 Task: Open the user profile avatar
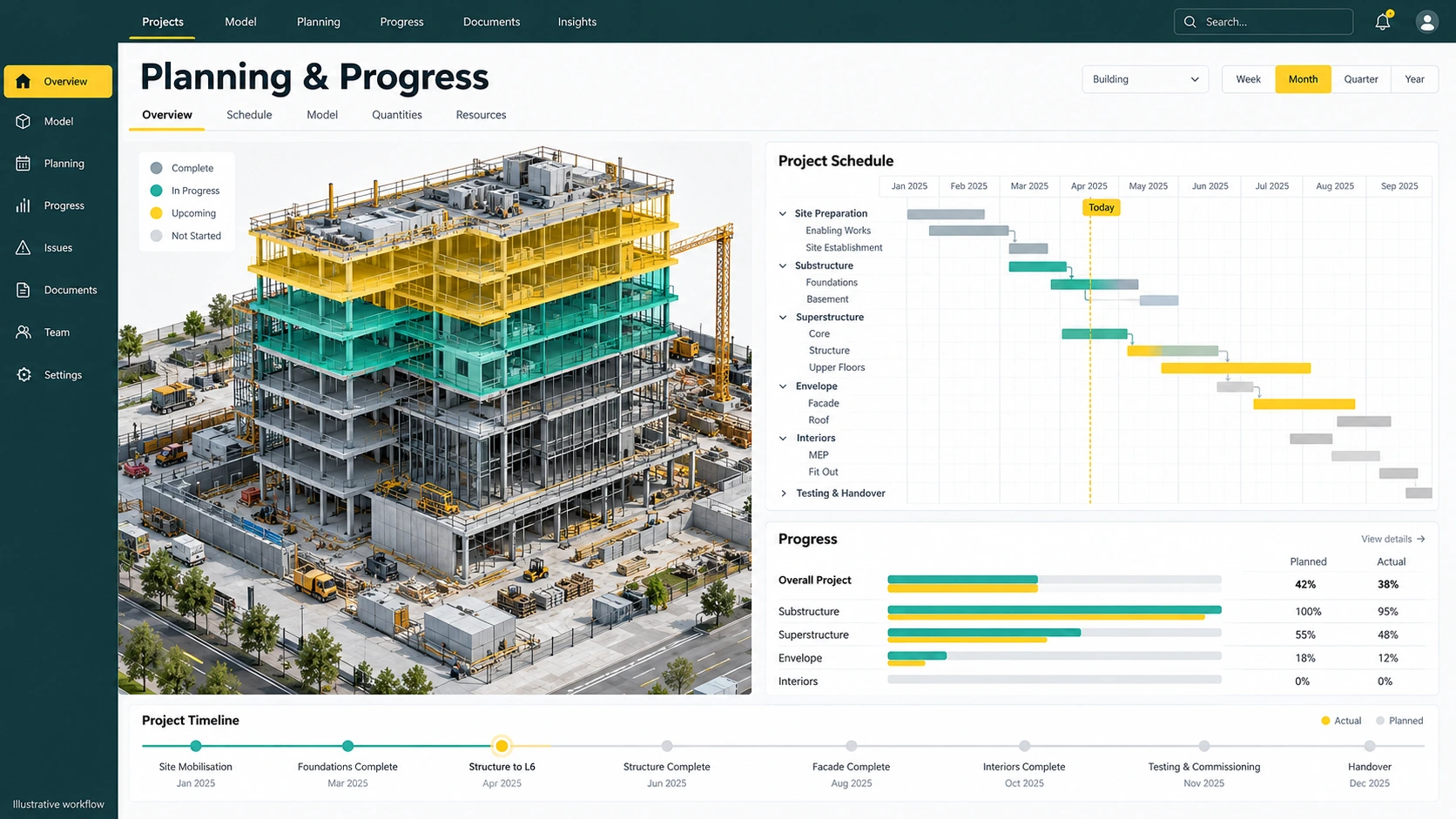(1426, 22)
